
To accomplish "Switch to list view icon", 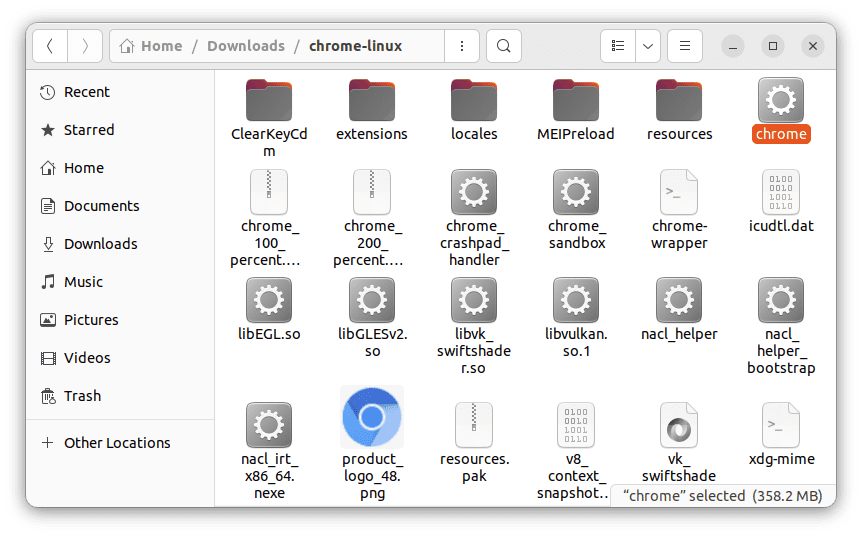I will pyautogui.click(x=618, y=46).
